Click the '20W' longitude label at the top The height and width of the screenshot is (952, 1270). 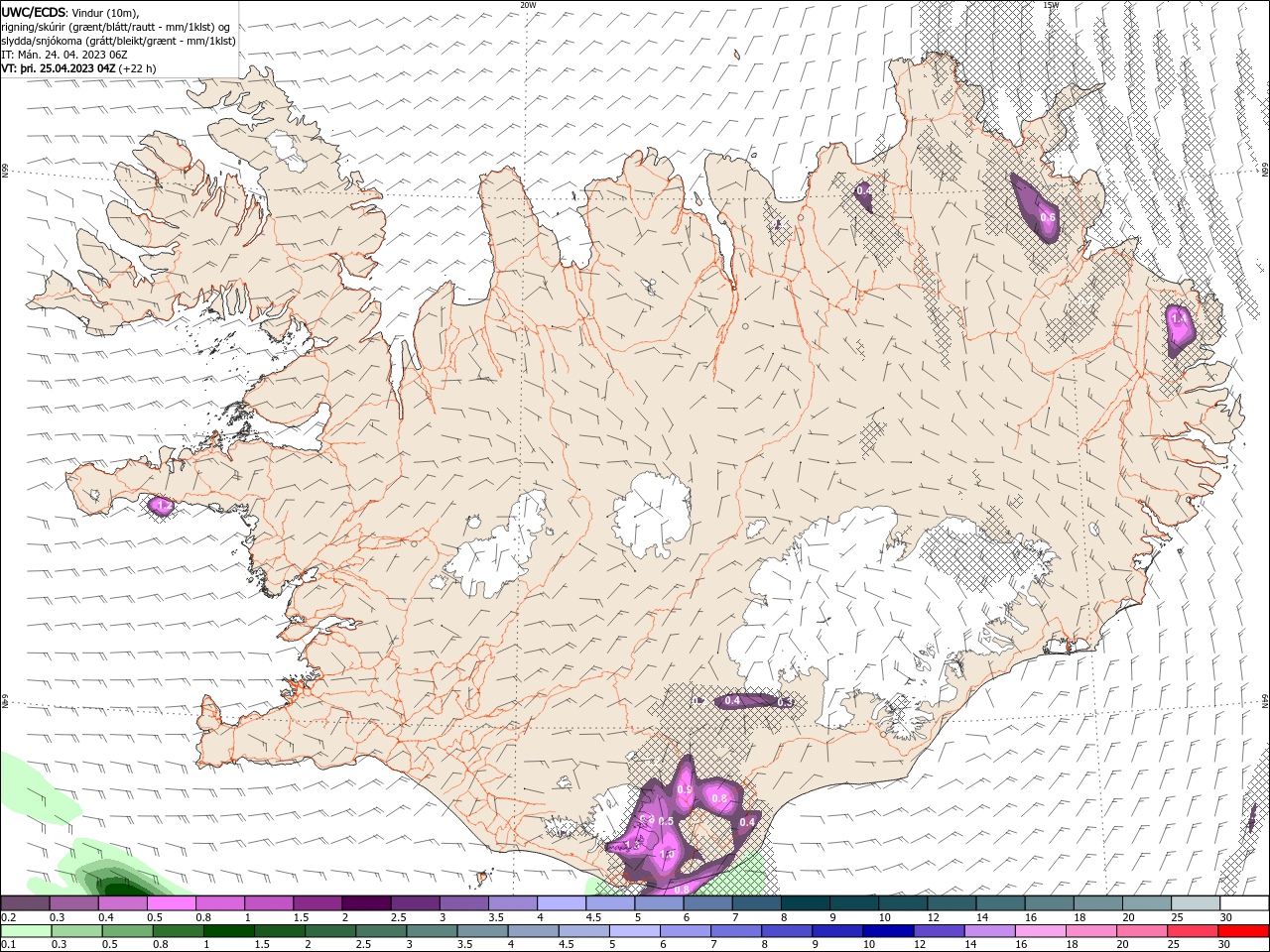click(528, 5)
